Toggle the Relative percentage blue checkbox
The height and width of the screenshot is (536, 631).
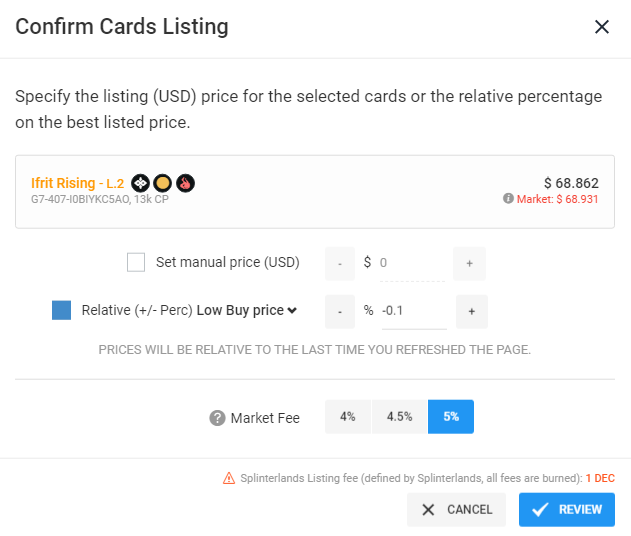[62, 310]
